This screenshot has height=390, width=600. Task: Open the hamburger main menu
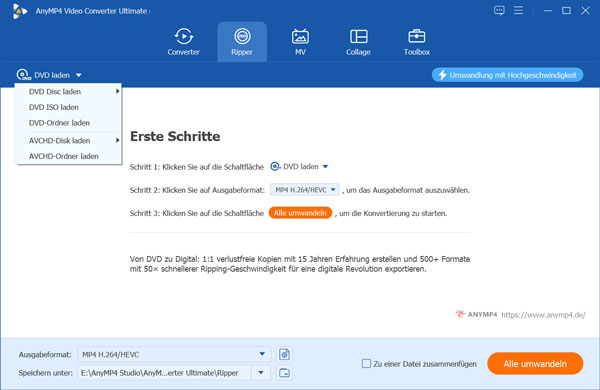518,10
